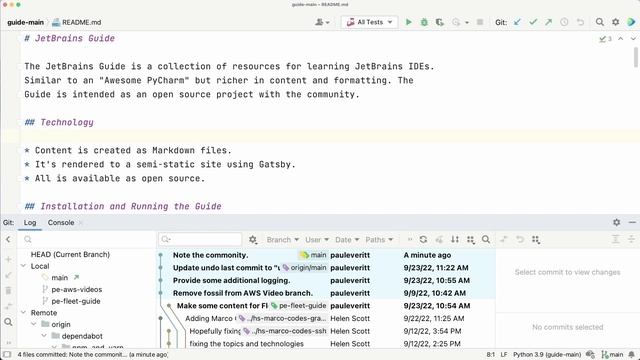Open the log options gear beside filter field

[x=253, y=240]
